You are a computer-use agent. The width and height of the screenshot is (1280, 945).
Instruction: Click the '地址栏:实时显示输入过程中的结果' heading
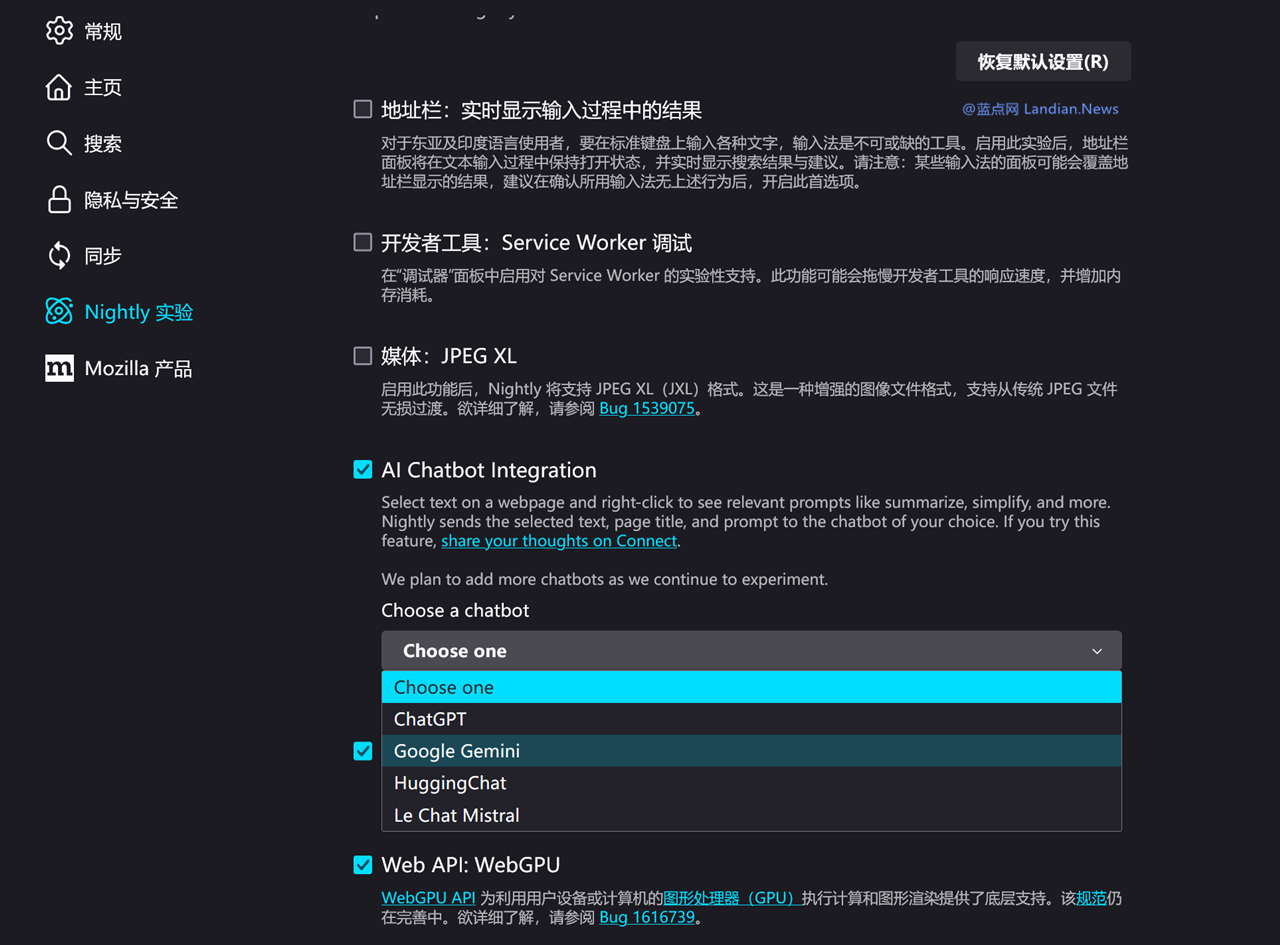541,110
